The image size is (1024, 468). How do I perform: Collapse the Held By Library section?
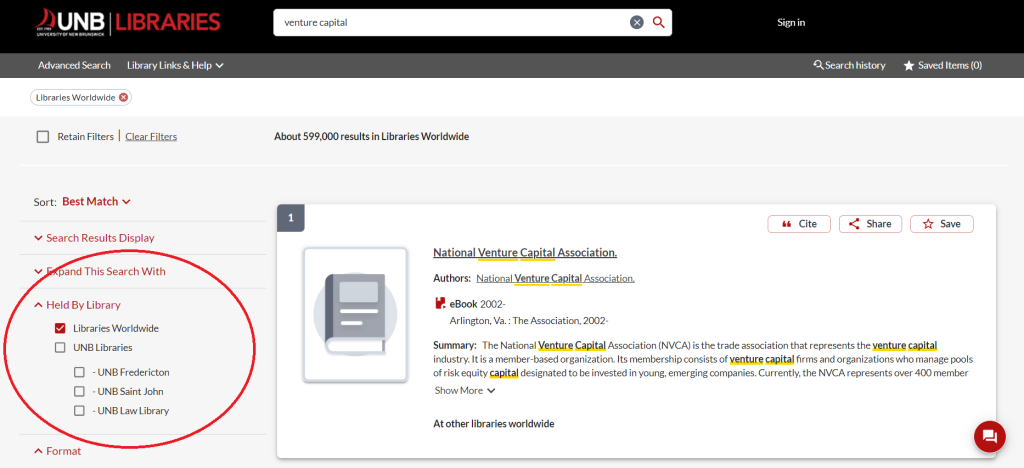point(77,305)
